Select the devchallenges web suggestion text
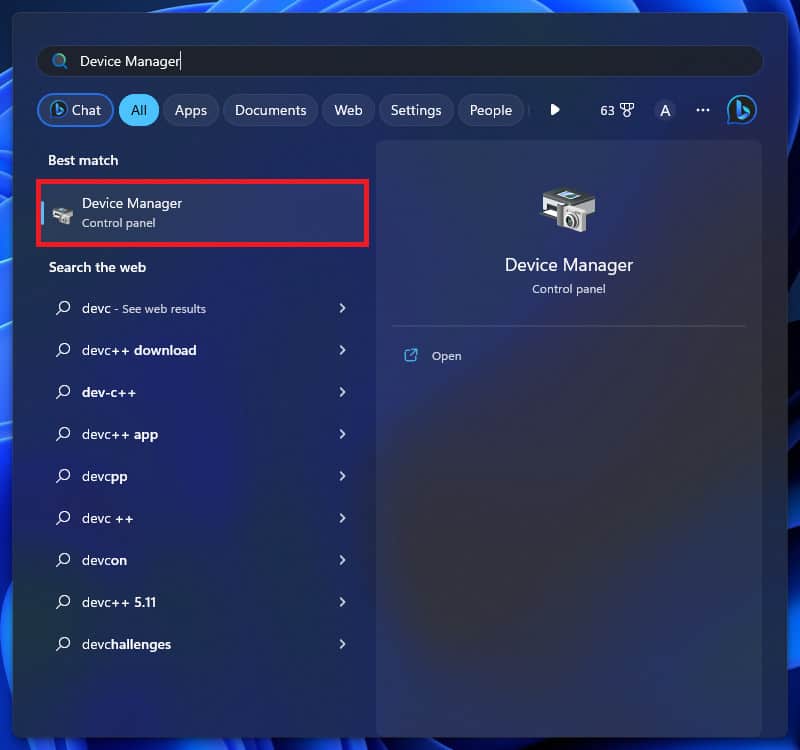800x750 pixels. (126, 644)
